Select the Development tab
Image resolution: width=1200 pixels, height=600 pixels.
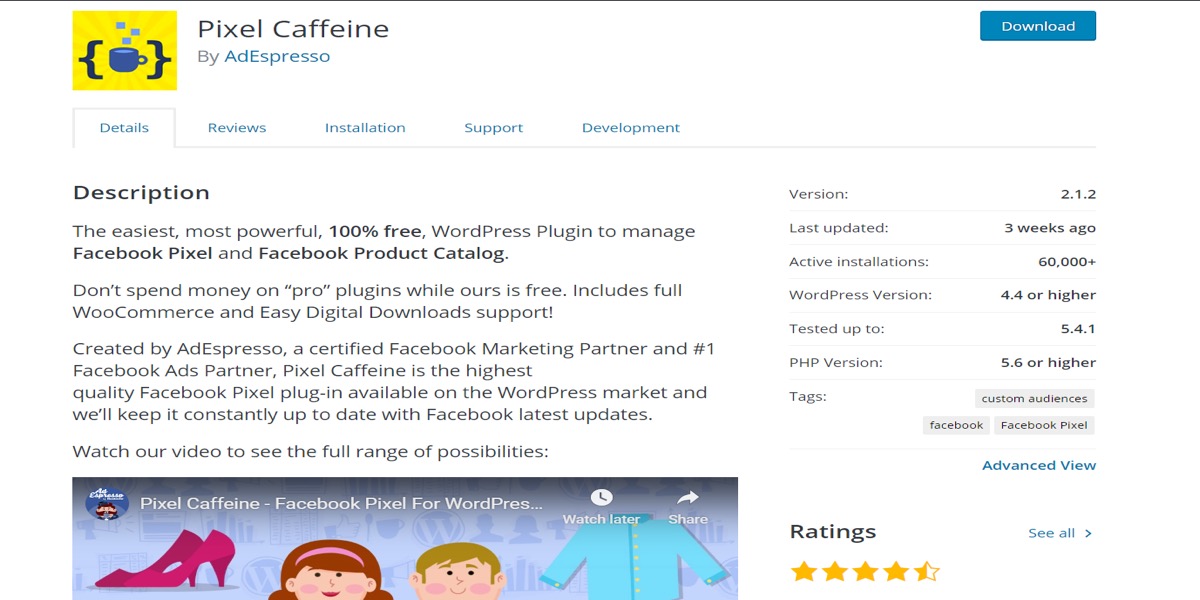click(x=630, y=128)
